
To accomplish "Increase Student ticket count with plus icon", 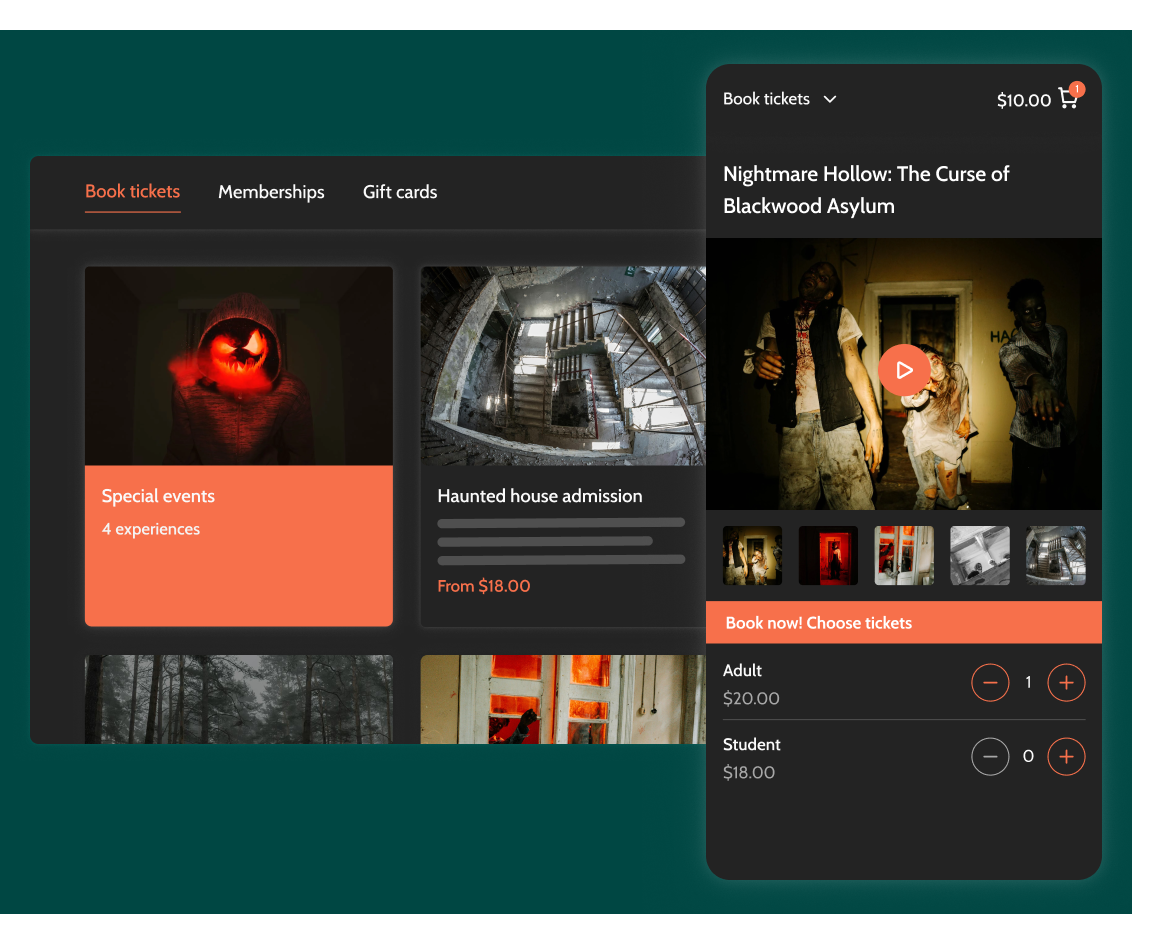I will point(1066,756).
